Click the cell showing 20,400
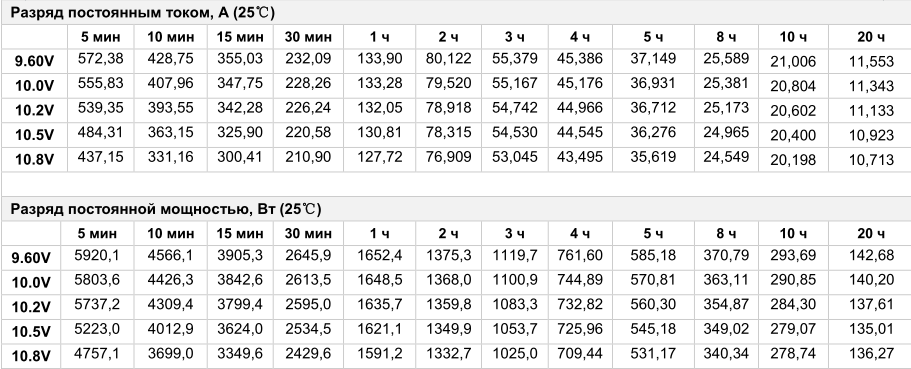 pyautogui.click(x=793, y=135)
